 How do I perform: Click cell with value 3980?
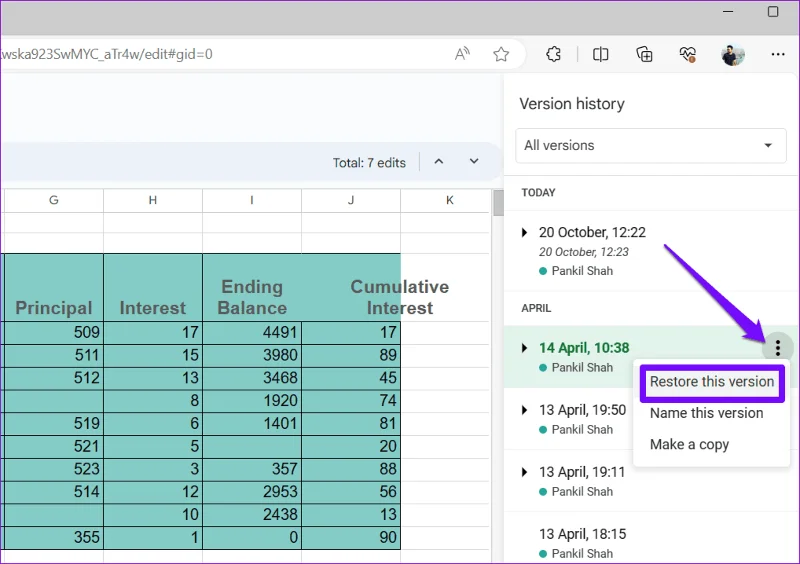point(252,355)
